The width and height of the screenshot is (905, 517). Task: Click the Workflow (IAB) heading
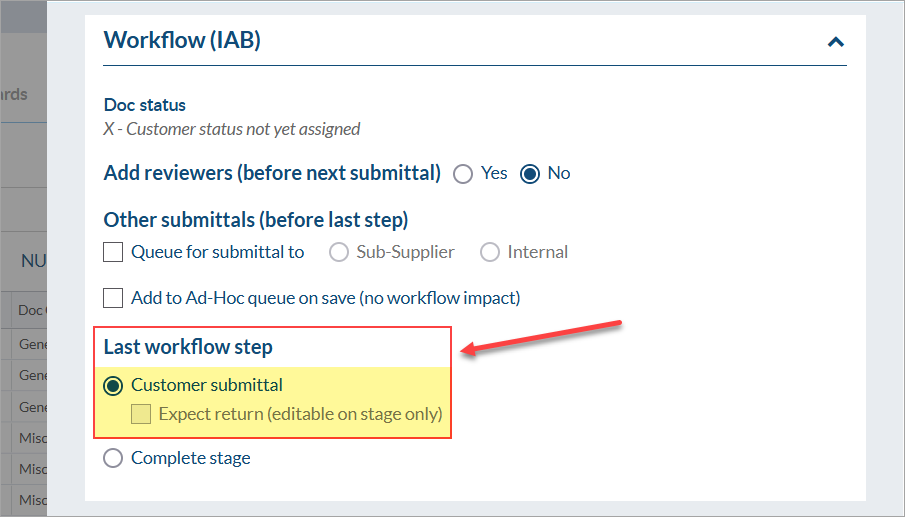pos(182,40)
